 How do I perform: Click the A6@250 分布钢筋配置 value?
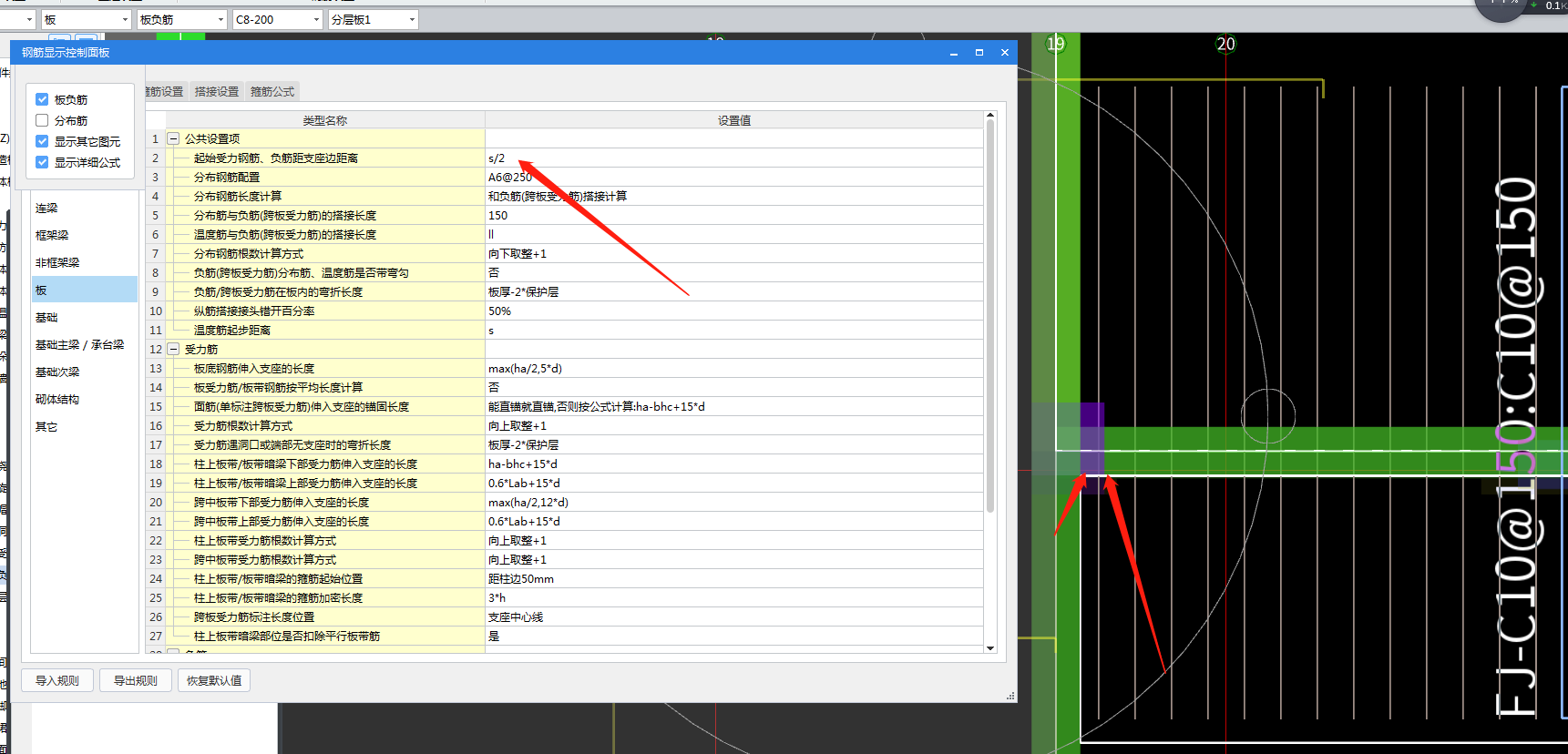[x=734, y=177]
